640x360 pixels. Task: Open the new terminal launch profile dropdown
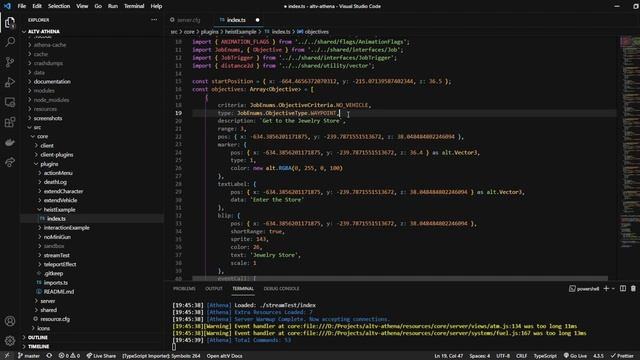point(613,289)
